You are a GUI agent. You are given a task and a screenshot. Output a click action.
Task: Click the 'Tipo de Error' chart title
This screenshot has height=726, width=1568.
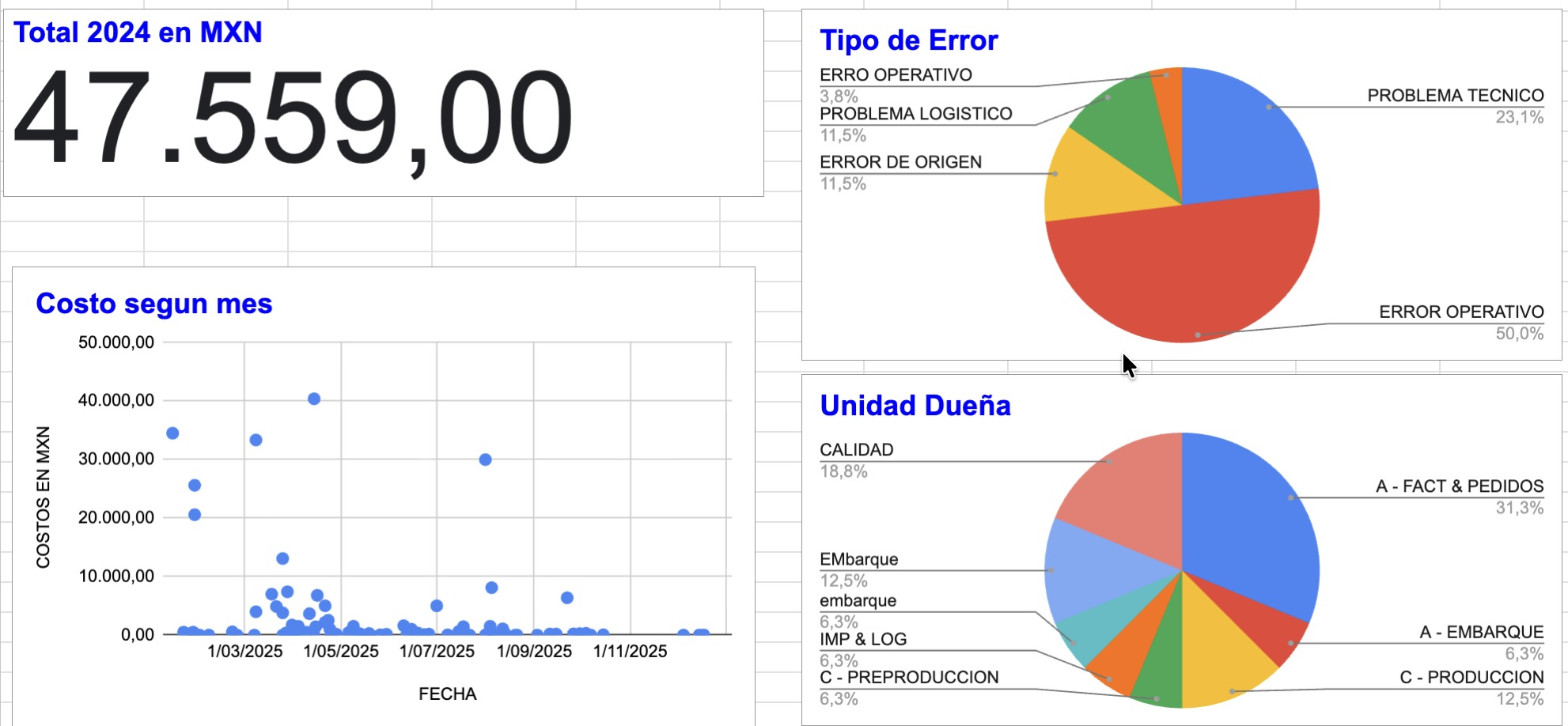click(x=909, y=40)
